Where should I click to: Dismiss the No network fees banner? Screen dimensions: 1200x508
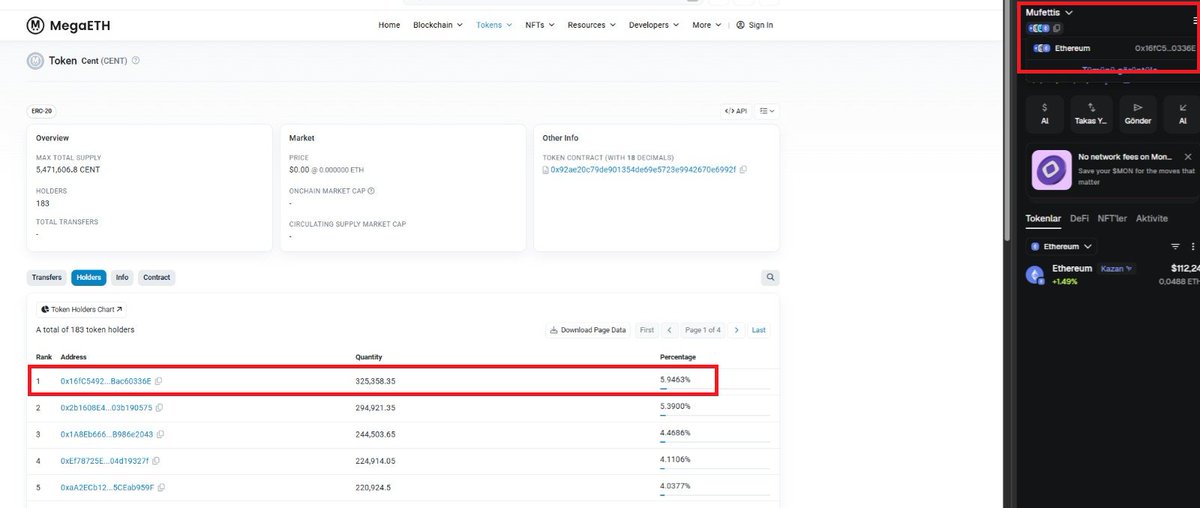tap(1188, 157)
